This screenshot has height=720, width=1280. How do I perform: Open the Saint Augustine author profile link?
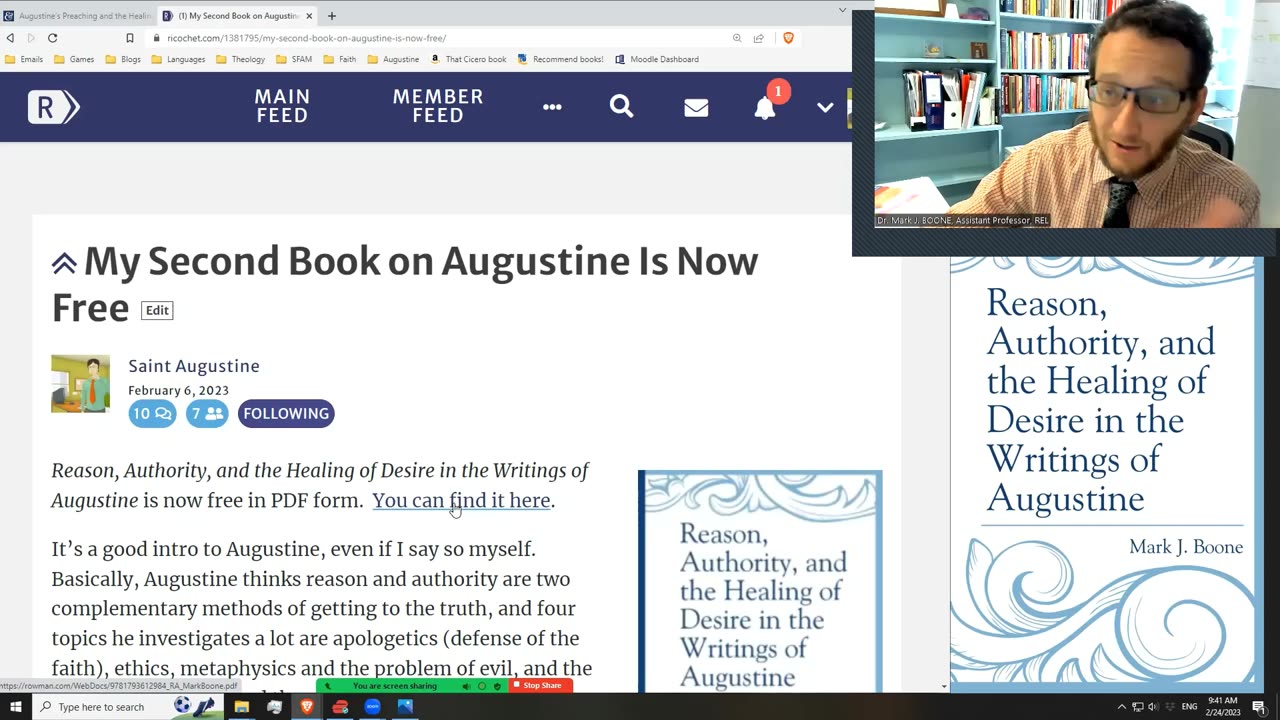[194, 366]
